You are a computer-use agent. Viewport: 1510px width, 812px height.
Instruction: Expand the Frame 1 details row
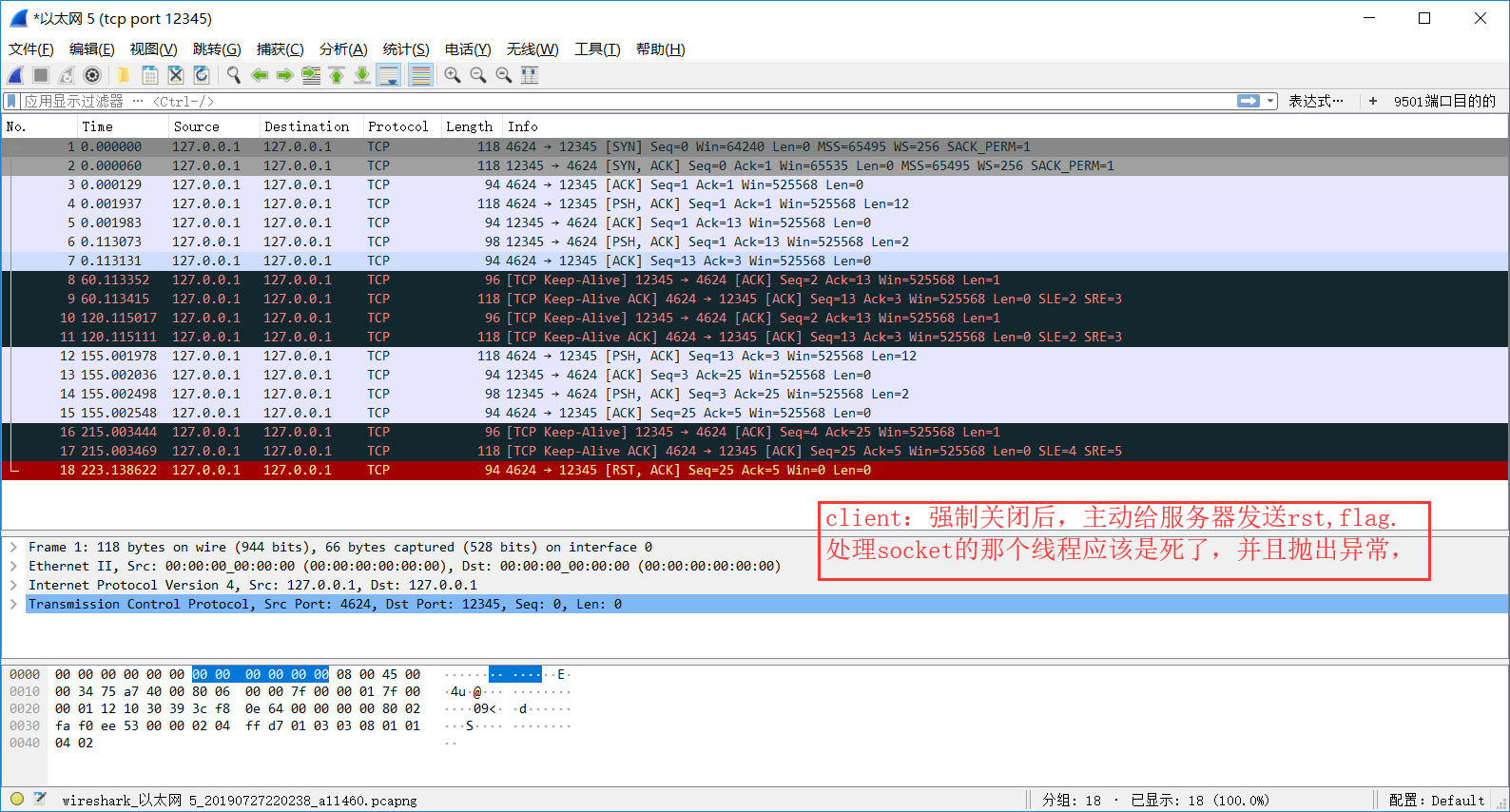pyautogui.click(x=14, y=547)
